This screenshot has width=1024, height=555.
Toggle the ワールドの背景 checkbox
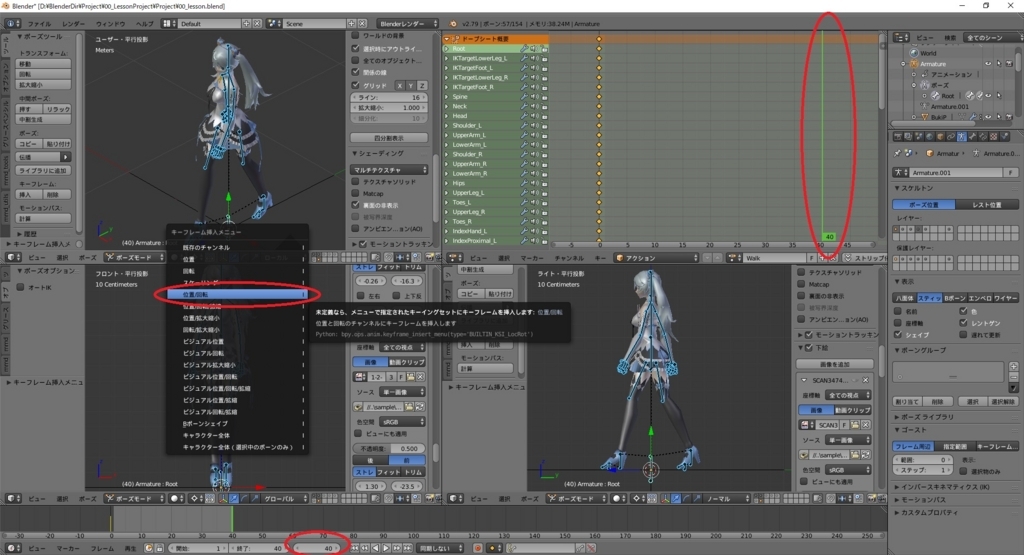pyautogui.click(x=356, y=35)
